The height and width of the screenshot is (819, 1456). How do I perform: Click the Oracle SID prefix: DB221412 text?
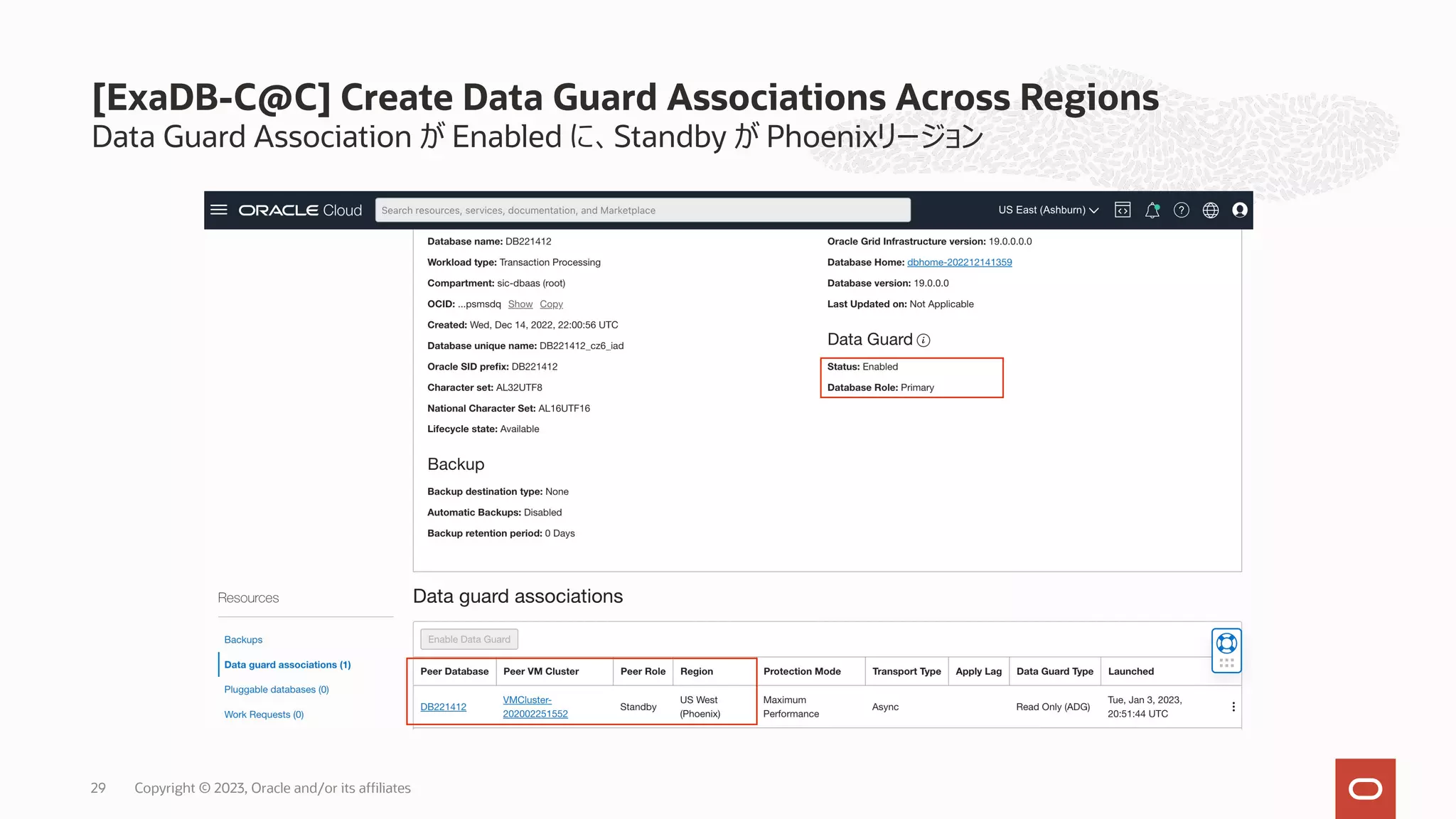click(x=493, y=367)
